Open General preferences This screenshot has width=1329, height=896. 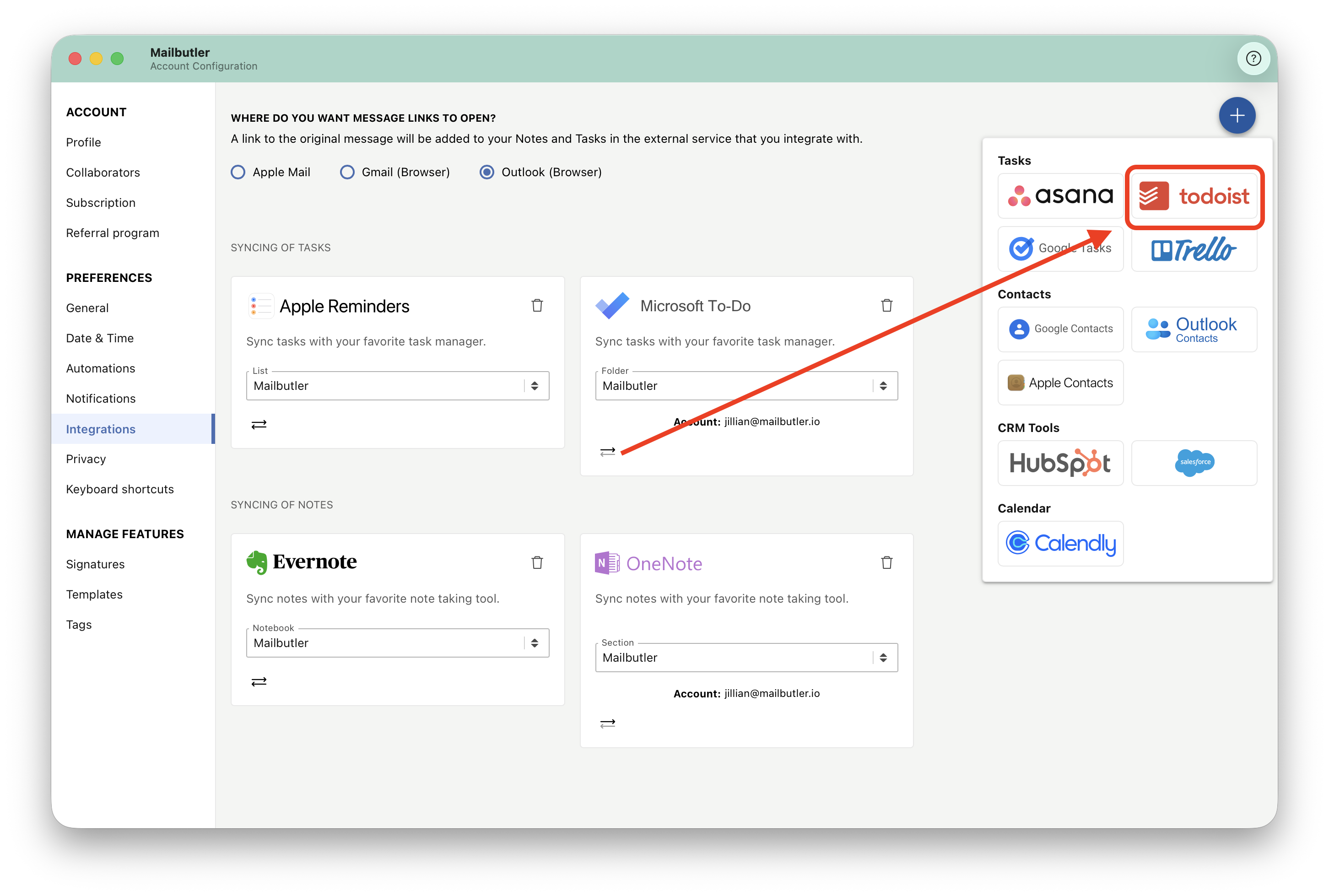87,308
